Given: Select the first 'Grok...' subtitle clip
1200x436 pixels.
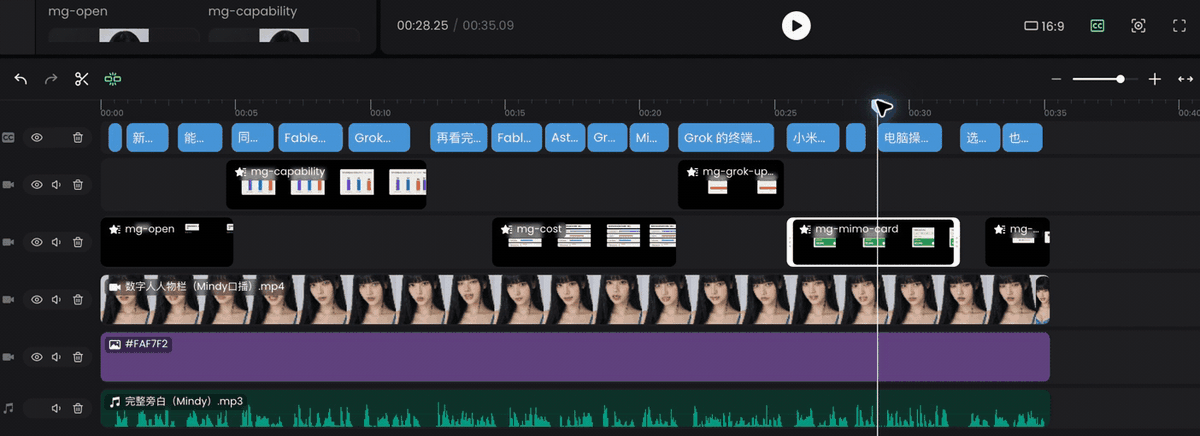Looking at the screenshot, I should (380, 138).
